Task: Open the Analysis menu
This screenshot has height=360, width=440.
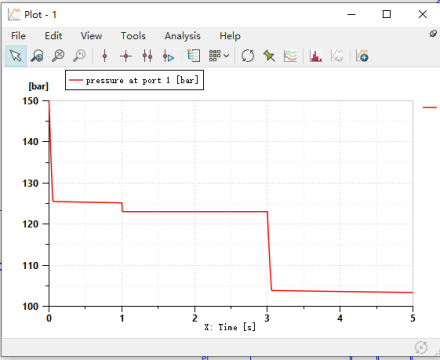Action: 182,36
